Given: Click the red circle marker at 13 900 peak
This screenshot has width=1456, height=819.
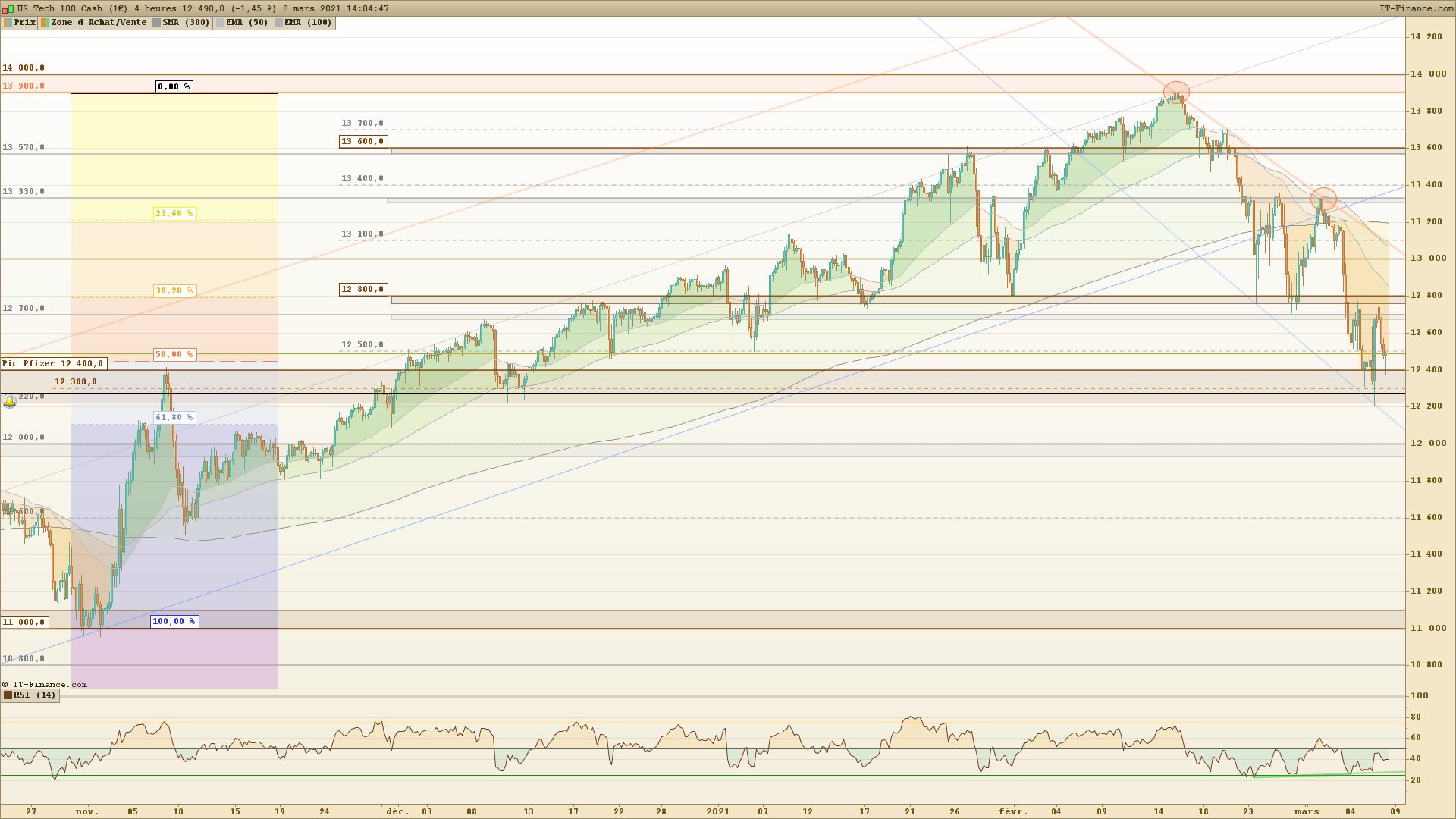Looking at the screenshot, I should [1176, 93].
